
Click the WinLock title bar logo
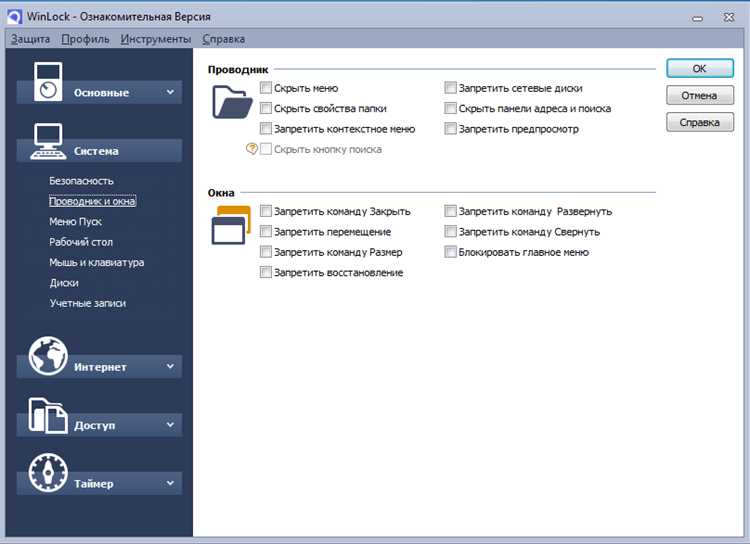click(x=14, y=17)
